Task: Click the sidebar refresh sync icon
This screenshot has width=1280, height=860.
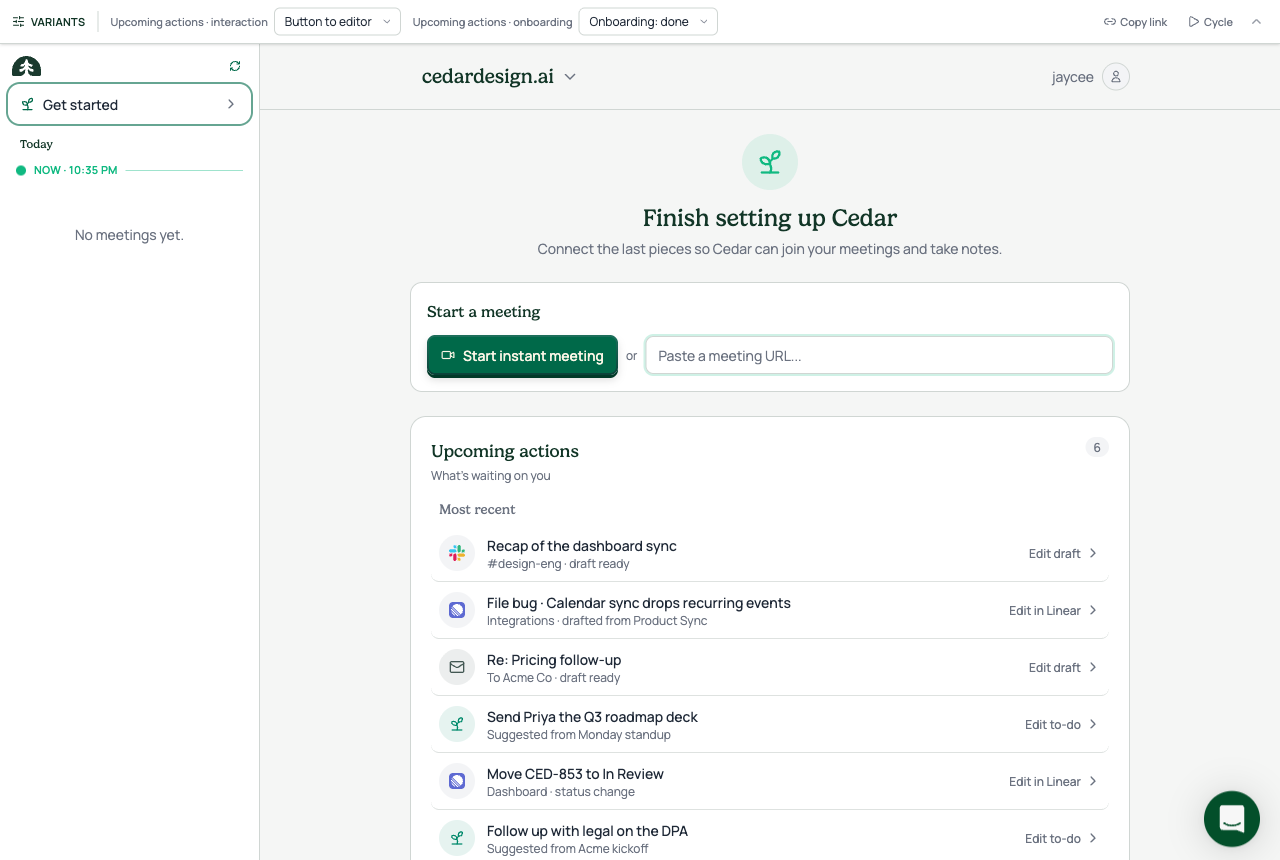Action: pos(235,66)
